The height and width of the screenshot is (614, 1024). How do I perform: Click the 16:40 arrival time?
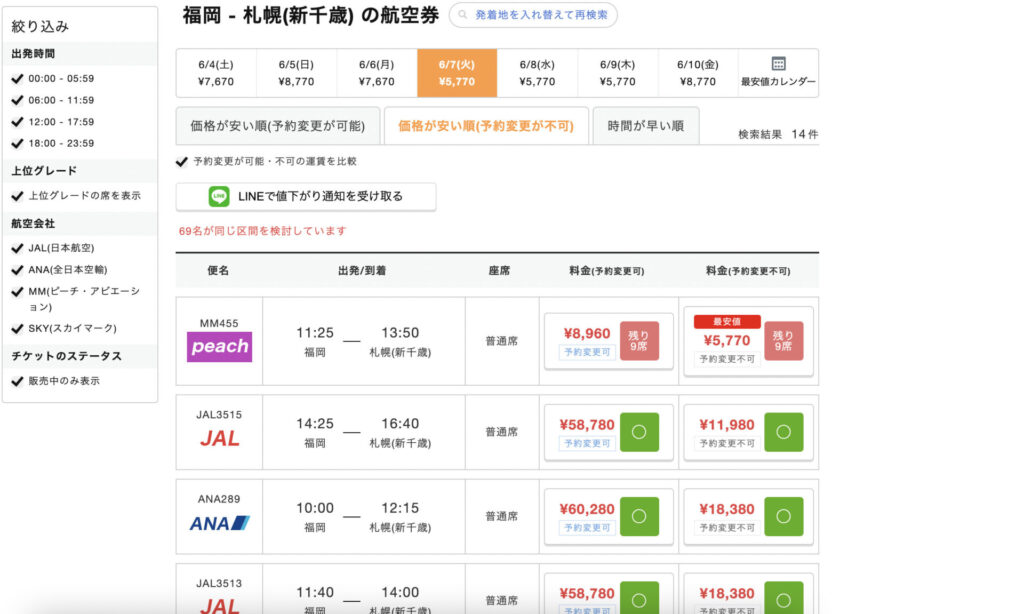tap(400, 424)
